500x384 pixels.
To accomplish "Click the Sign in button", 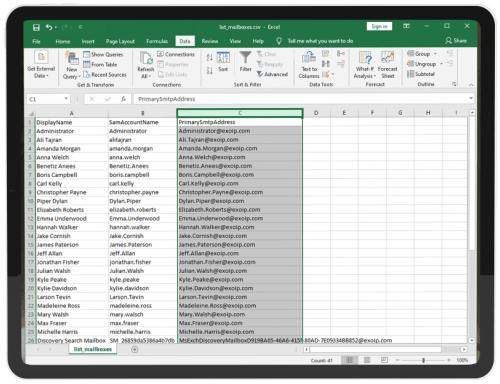I will click(x=379, y=26).
